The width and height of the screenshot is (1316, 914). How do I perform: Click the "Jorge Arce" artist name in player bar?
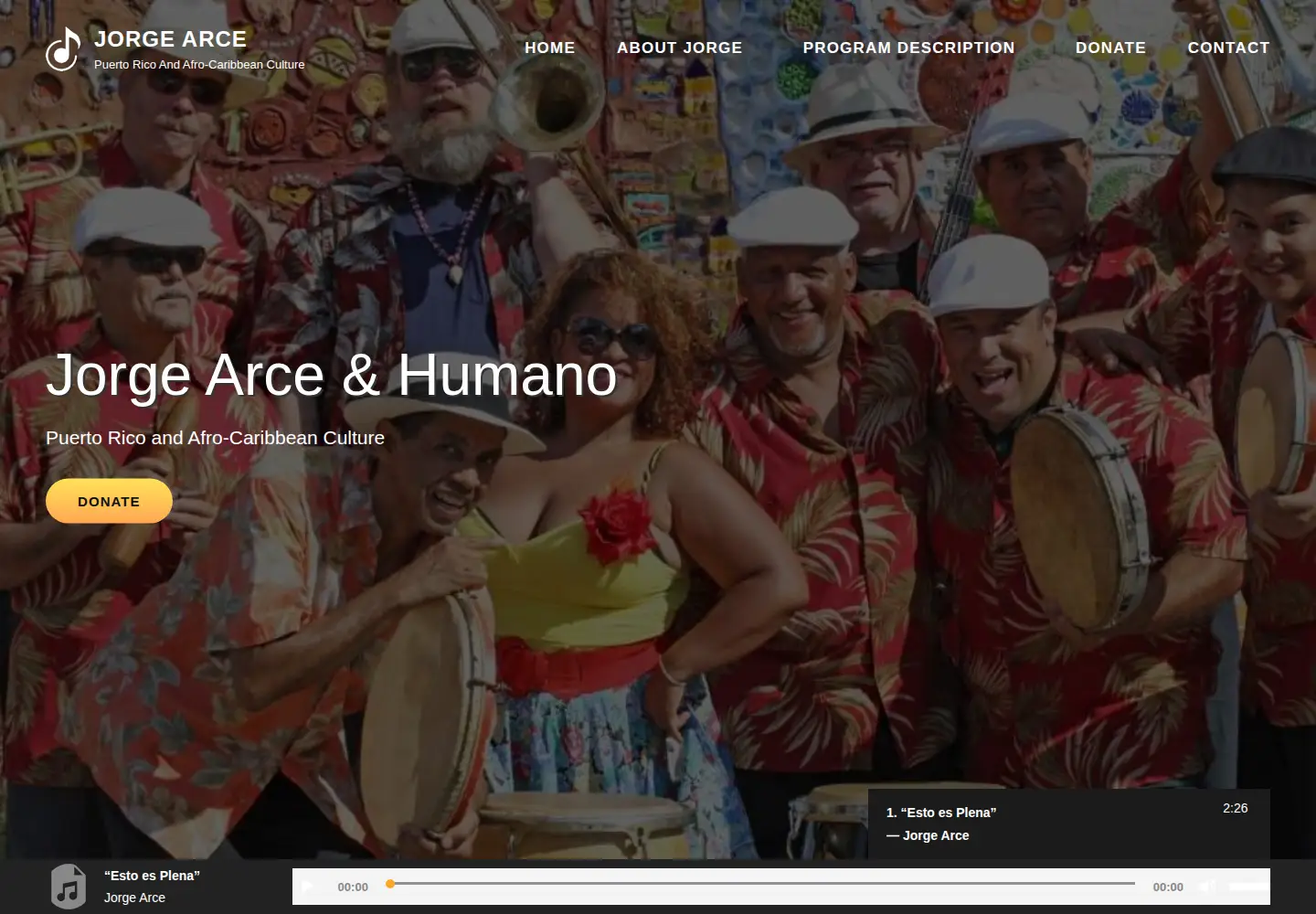tap(134, 898)
